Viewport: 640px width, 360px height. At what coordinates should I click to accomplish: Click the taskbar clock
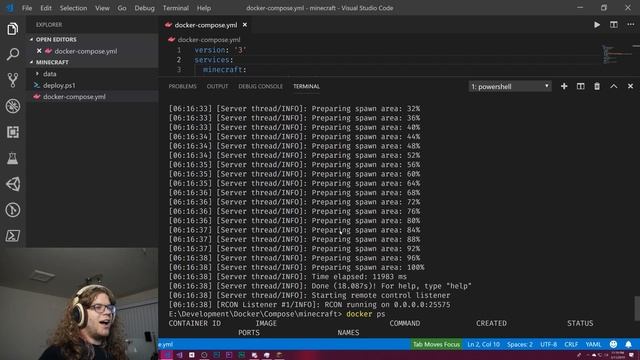click(618, 355)
